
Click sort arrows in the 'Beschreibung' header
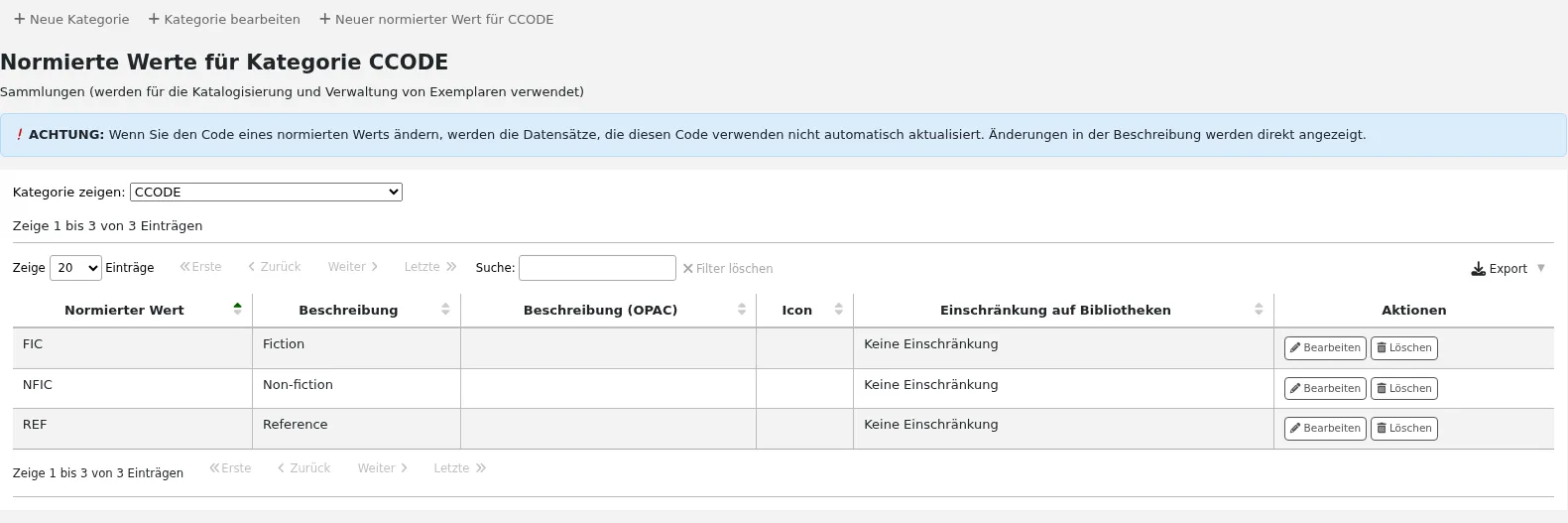click(445, 310)
